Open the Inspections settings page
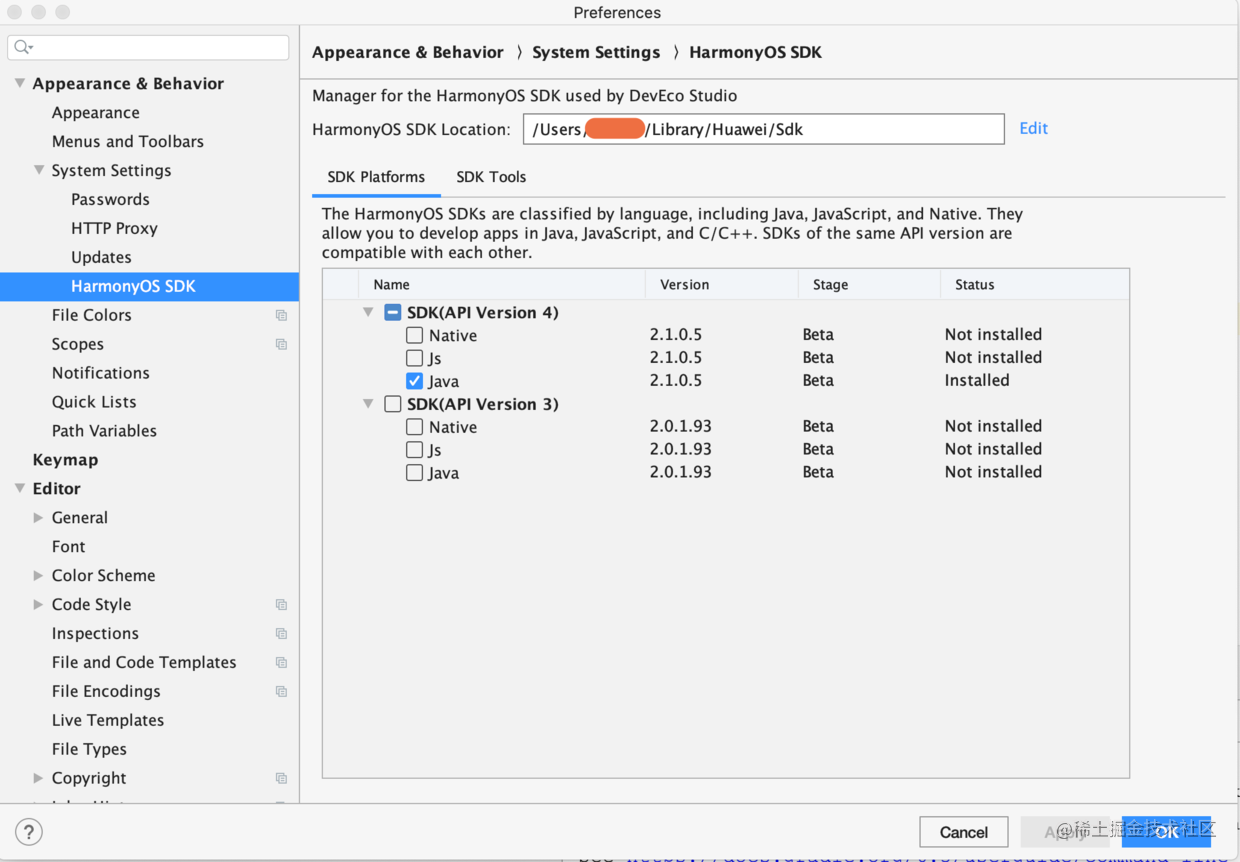Image resolution: width=1240 pixels, height=862 pixels. [x=95, y=634]
